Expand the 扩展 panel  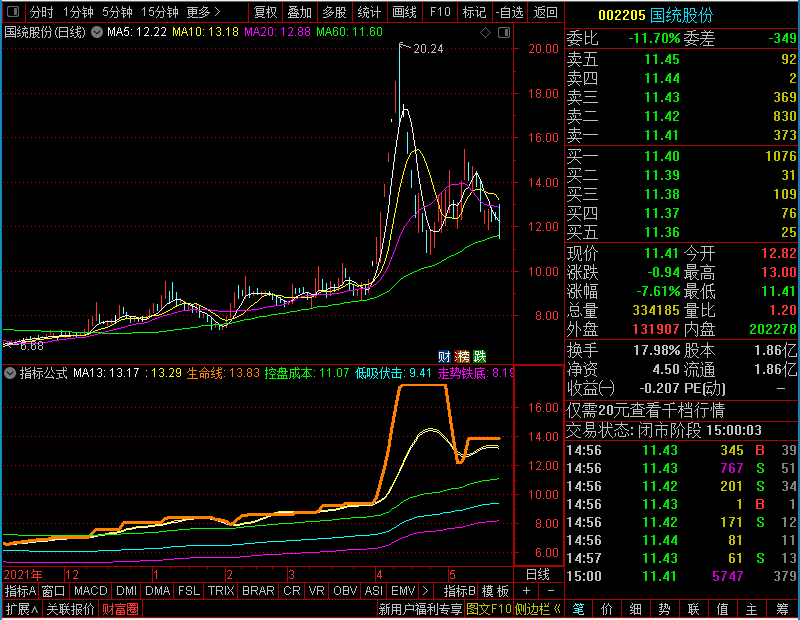point(22,609)
